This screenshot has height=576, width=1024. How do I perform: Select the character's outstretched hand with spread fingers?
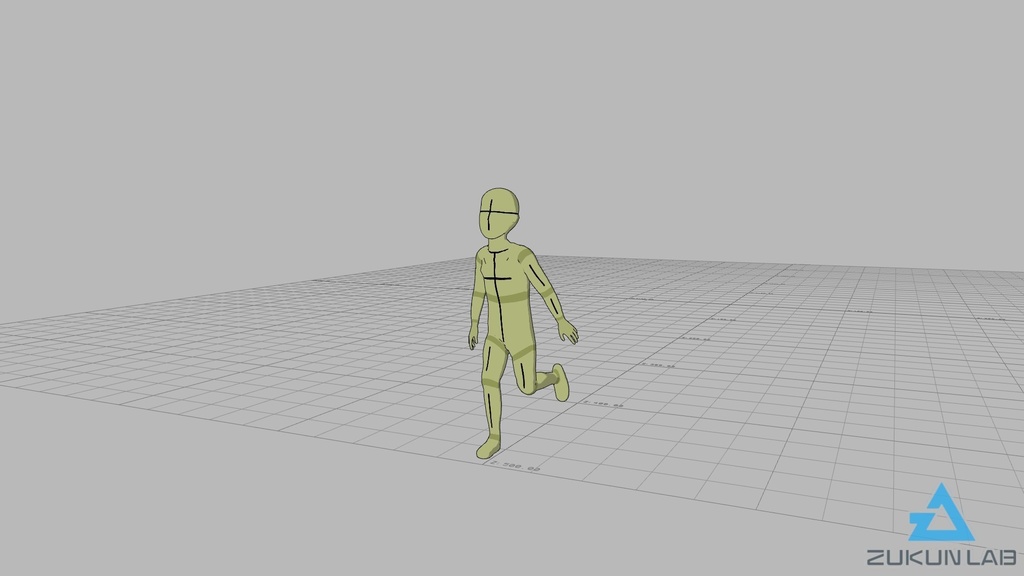point(568,331)
